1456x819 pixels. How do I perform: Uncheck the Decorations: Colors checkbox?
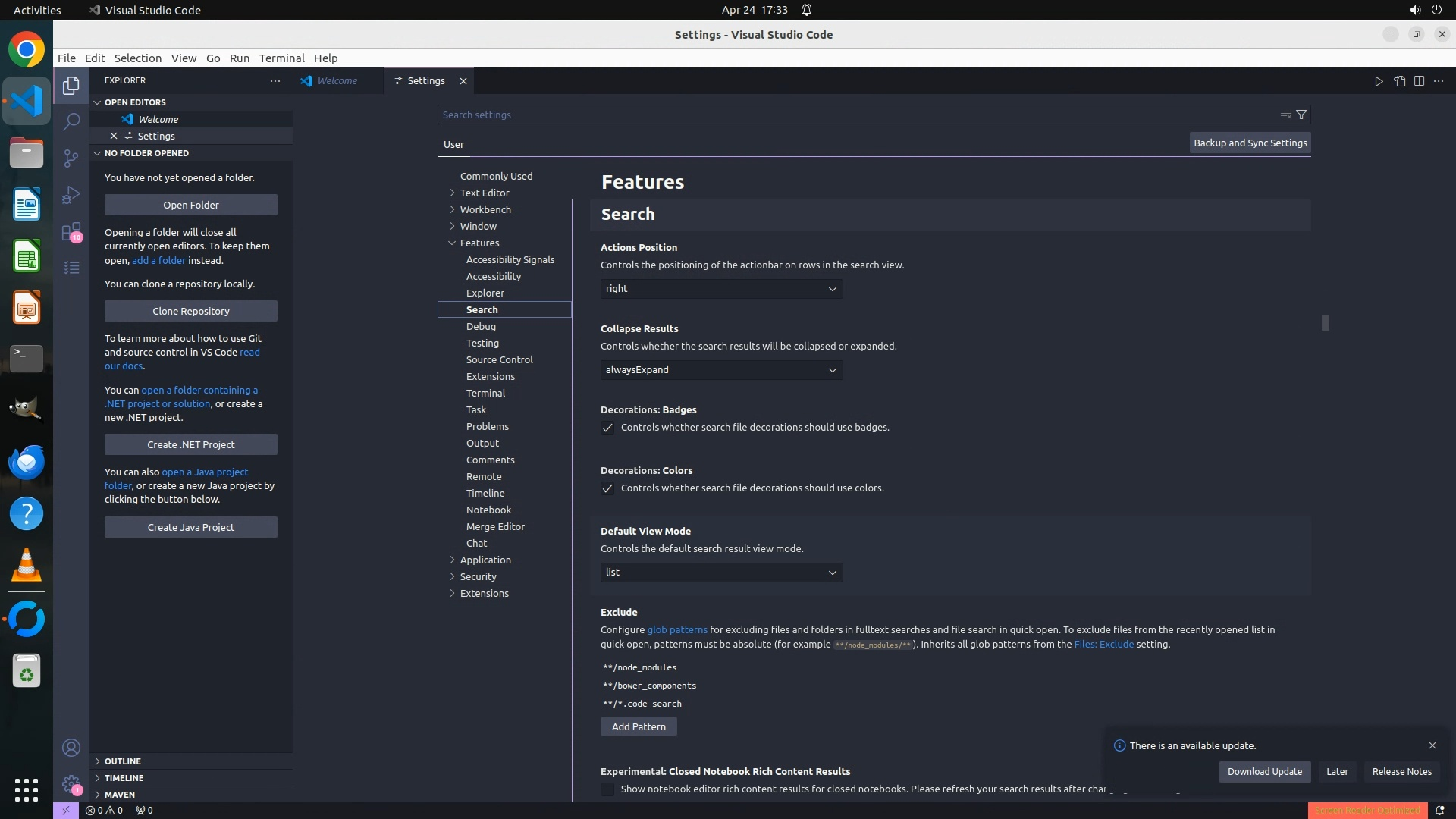tap(607, 488)
